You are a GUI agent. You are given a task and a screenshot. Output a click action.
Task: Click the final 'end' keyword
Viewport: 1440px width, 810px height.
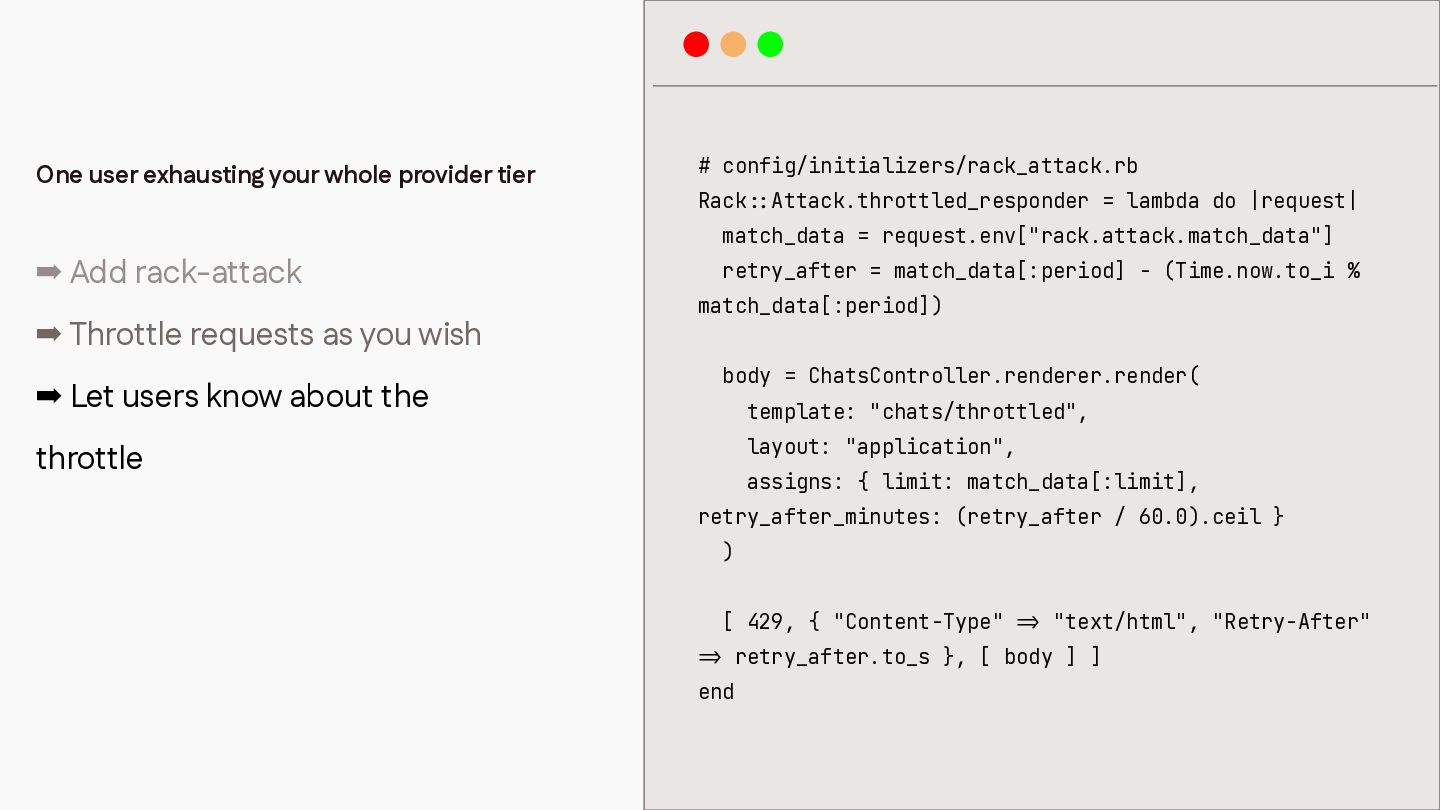coord(716,692)
